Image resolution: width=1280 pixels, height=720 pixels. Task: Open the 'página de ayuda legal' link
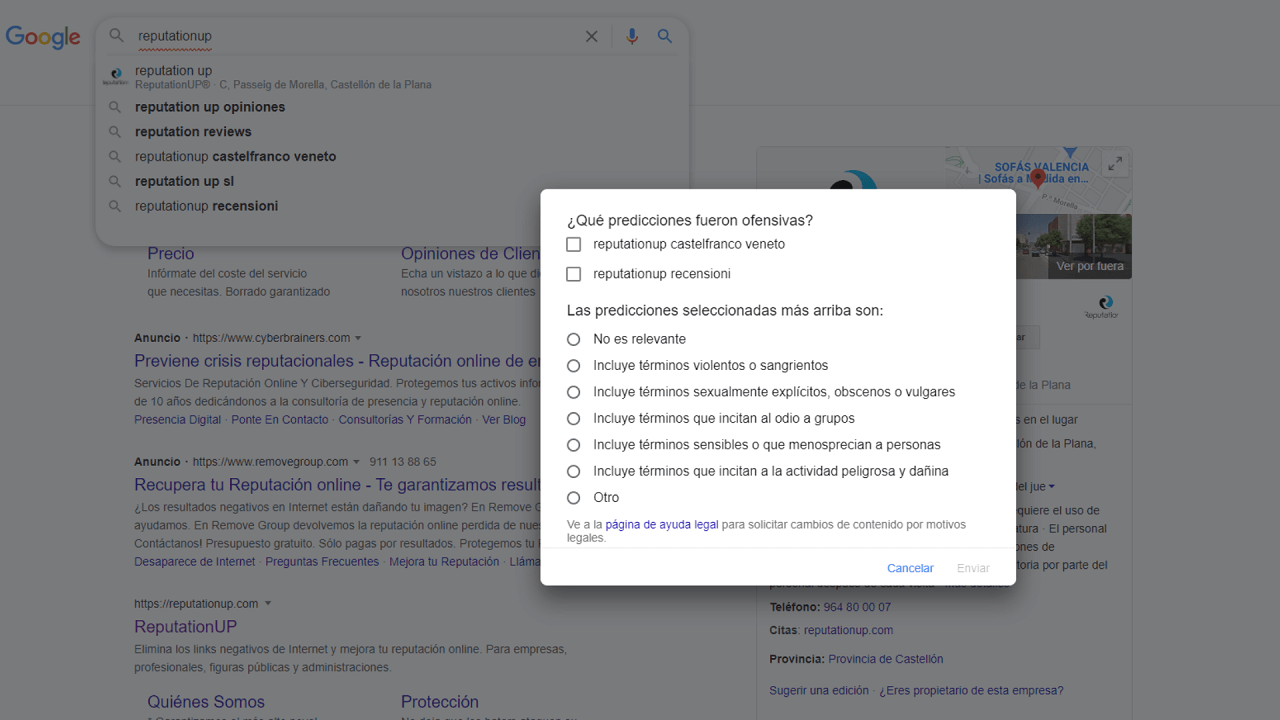[661, 524]
